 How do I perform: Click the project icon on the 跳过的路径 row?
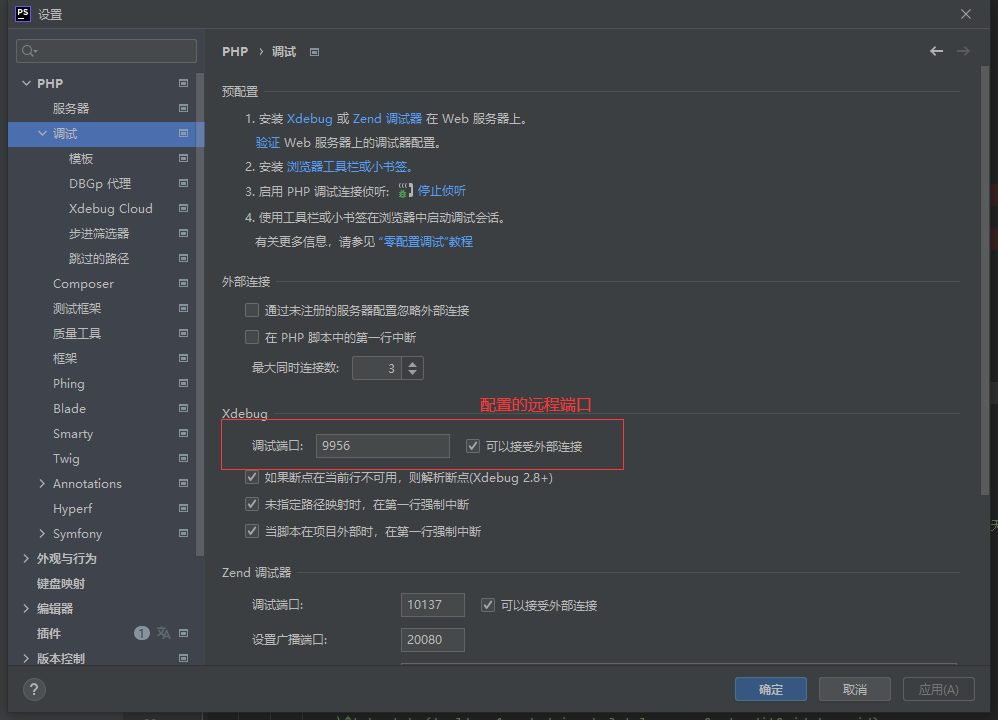pyautogui.click(x=183, y=258)
